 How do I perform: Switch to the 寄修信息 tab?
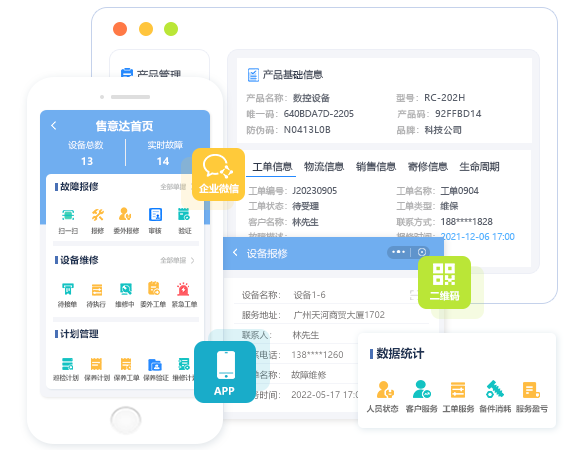coord(428,167)
